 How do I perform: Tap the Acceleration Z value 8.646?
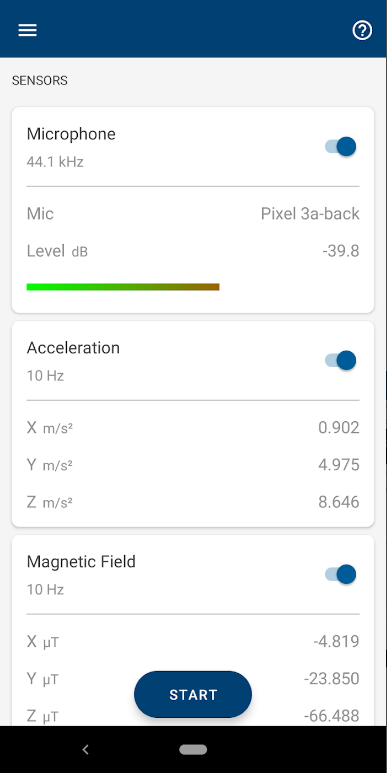[339, 502]
